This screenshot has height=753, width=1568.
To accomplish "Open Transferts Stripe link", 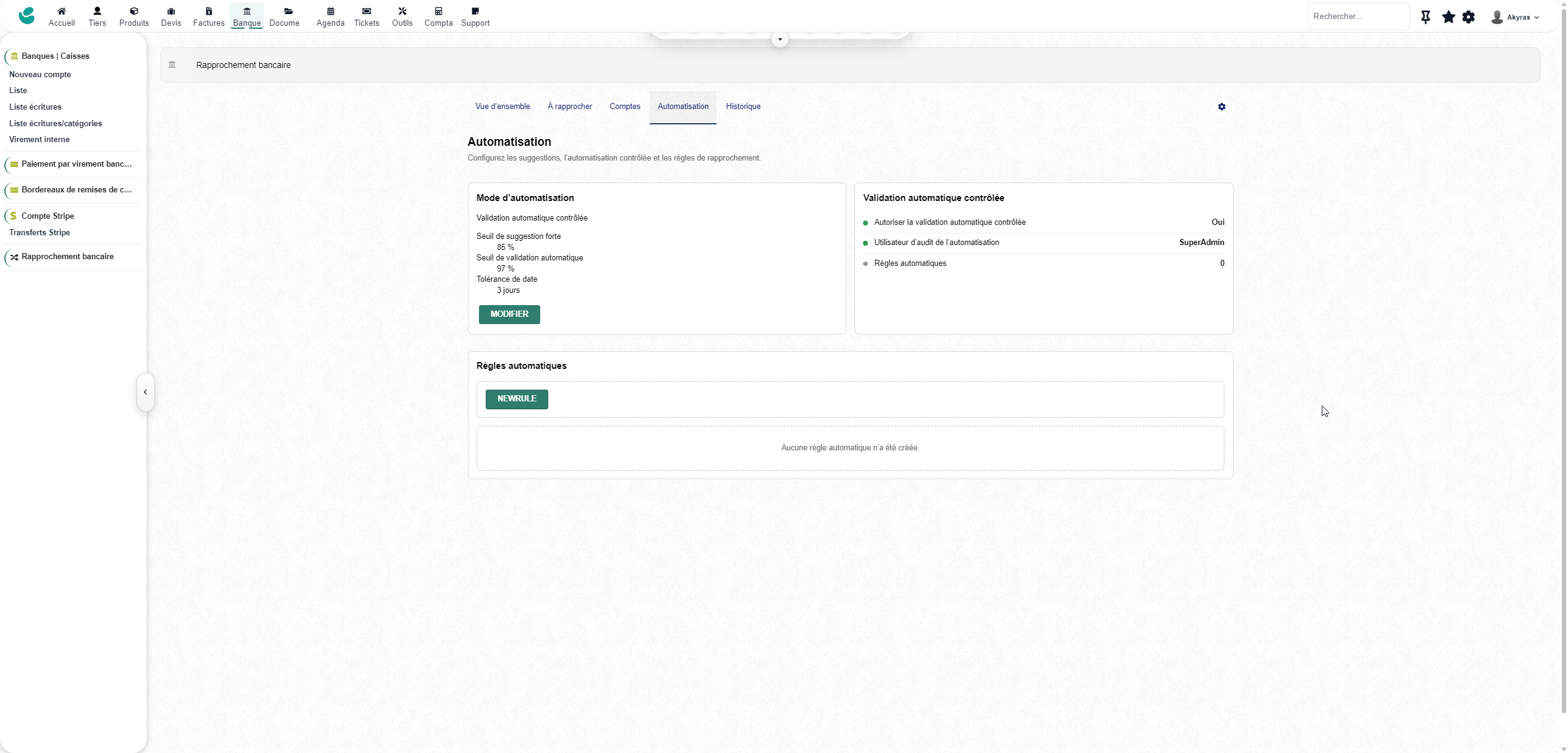I will point(39,233).
